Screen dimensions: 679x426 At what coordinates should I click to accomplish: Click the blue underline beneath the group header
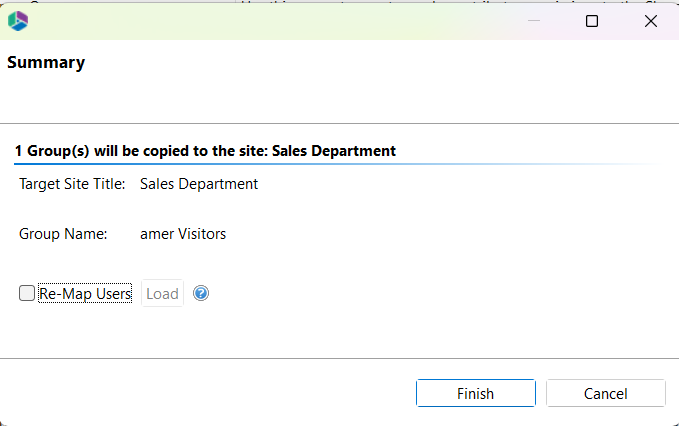(300, 163)
